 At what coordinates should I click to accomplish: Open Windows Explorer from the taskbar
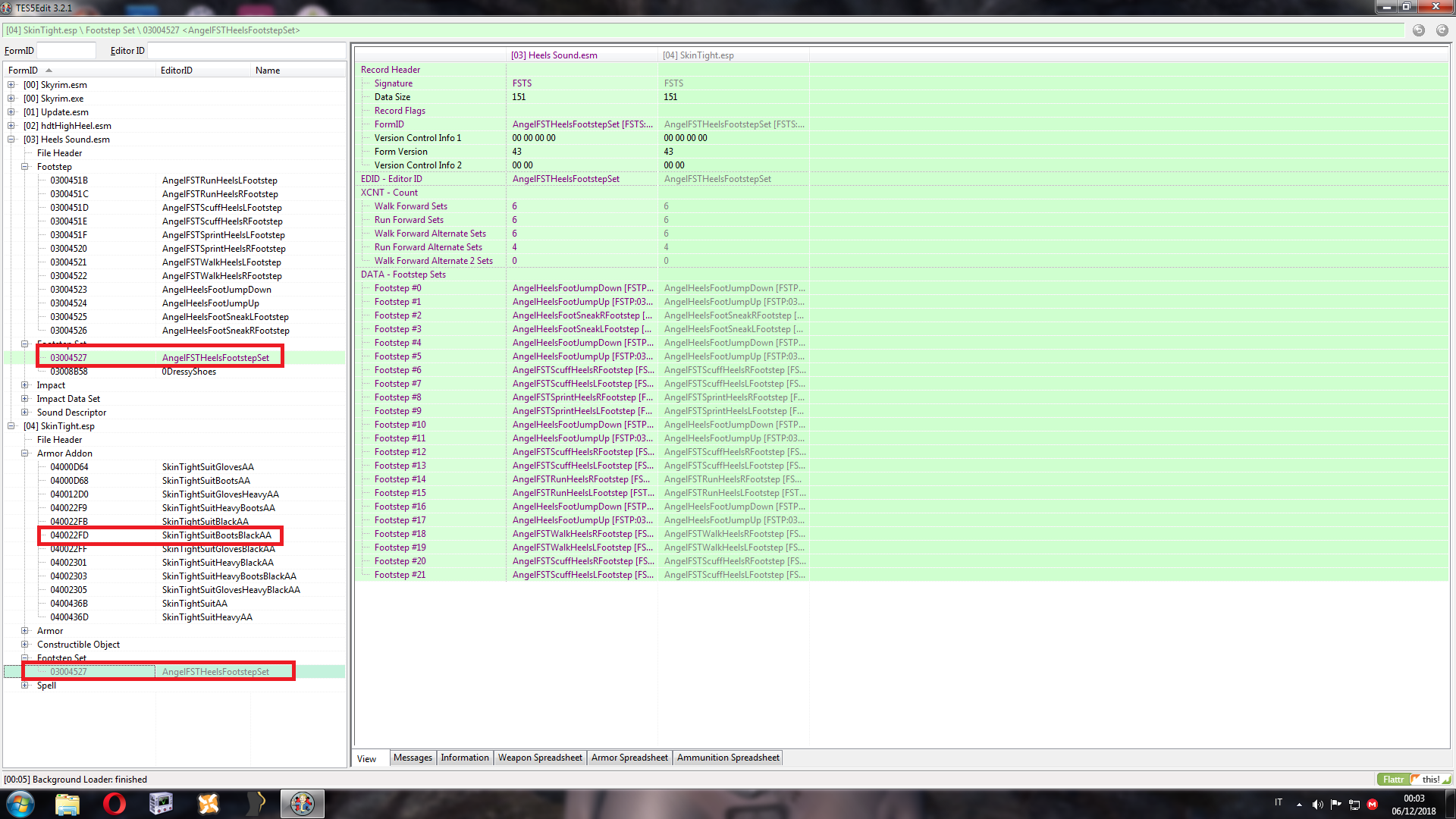coord(67,804)
